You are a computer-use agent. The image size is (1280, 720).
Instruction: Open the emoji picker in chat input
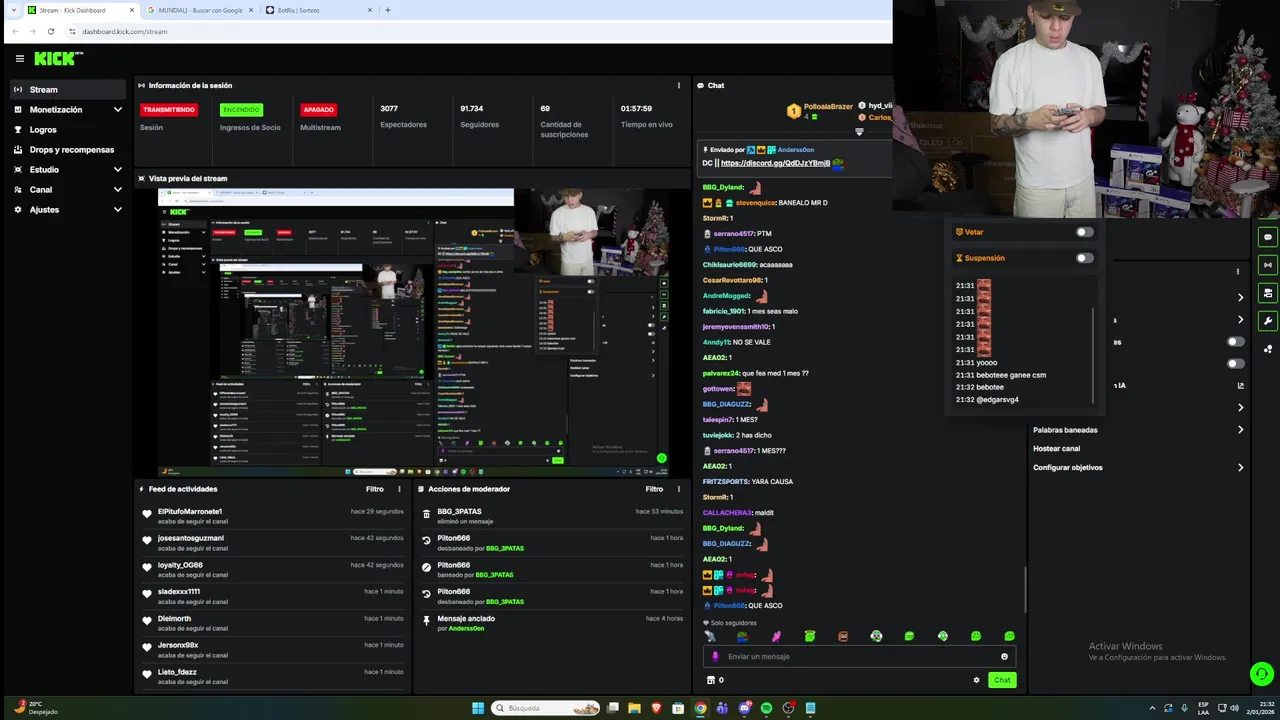[x=1004, y=657]
